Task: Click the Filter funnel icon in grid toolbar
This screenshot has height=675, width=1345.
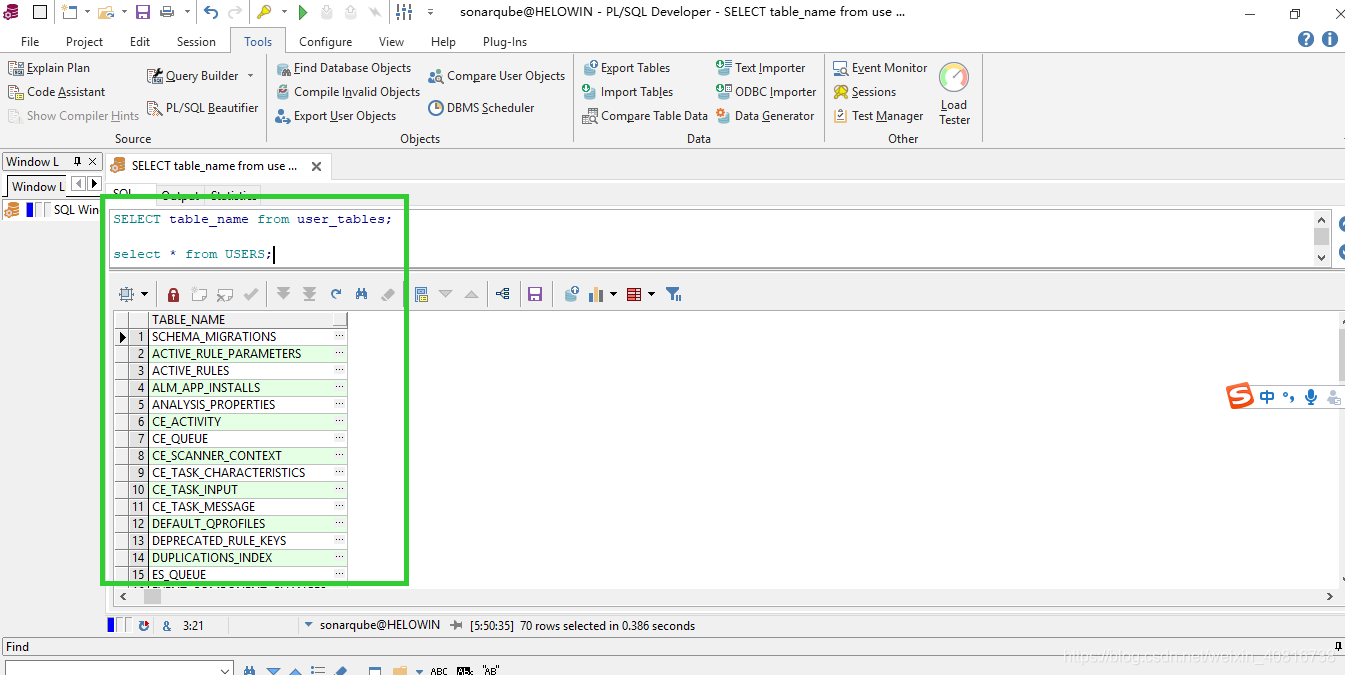Action: click(673, 294)
